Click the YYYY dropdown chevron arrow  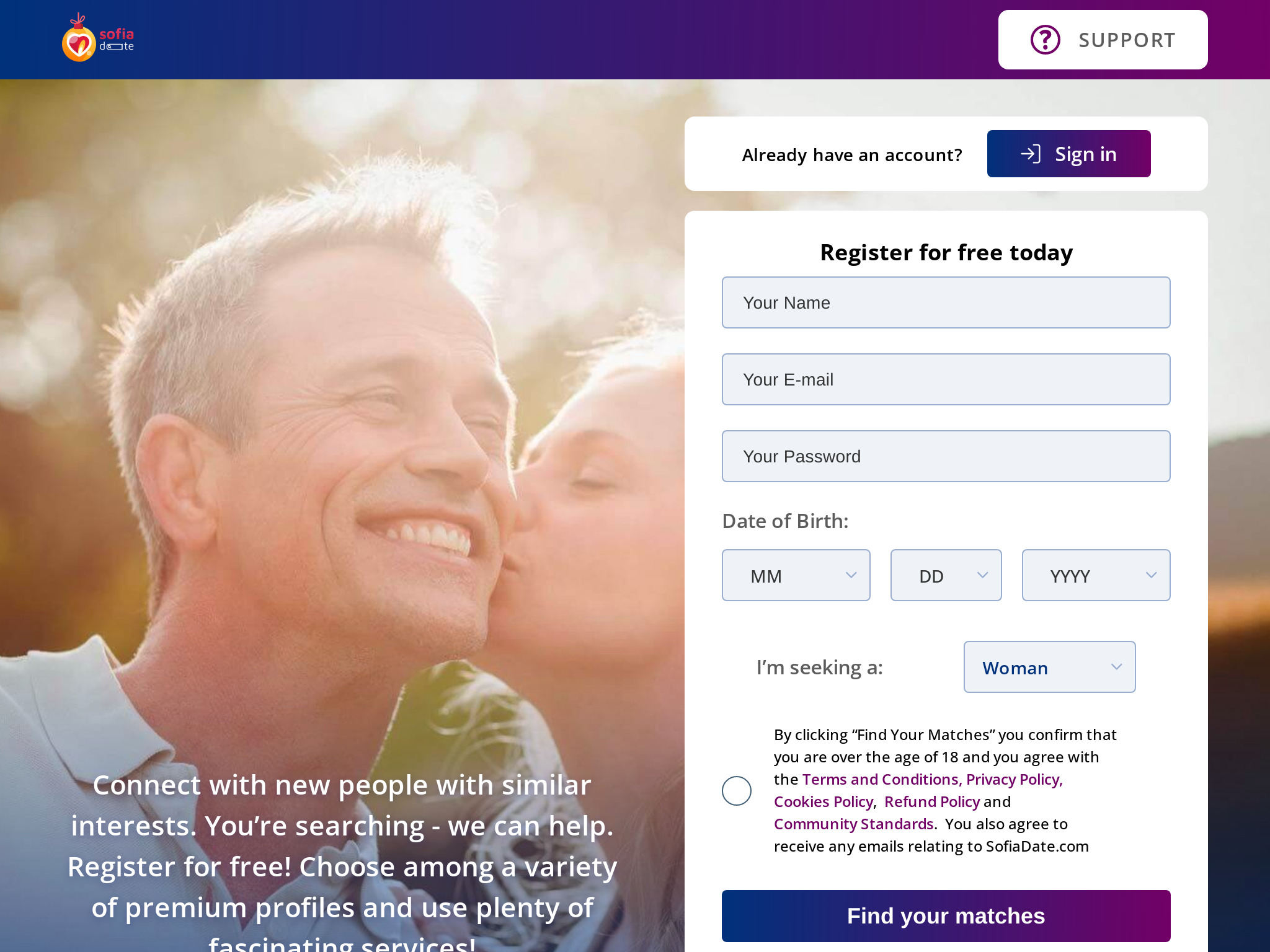pos(1151,575)
